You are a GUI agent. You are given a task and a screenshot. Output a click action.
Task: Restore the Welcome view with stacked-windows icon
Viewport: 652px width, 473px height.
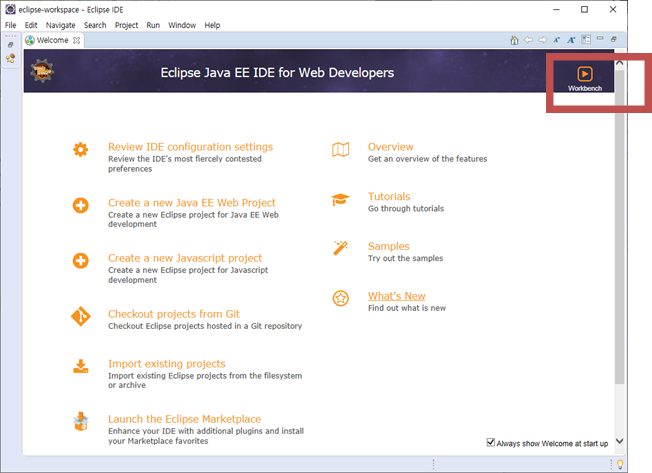[614, 39]
